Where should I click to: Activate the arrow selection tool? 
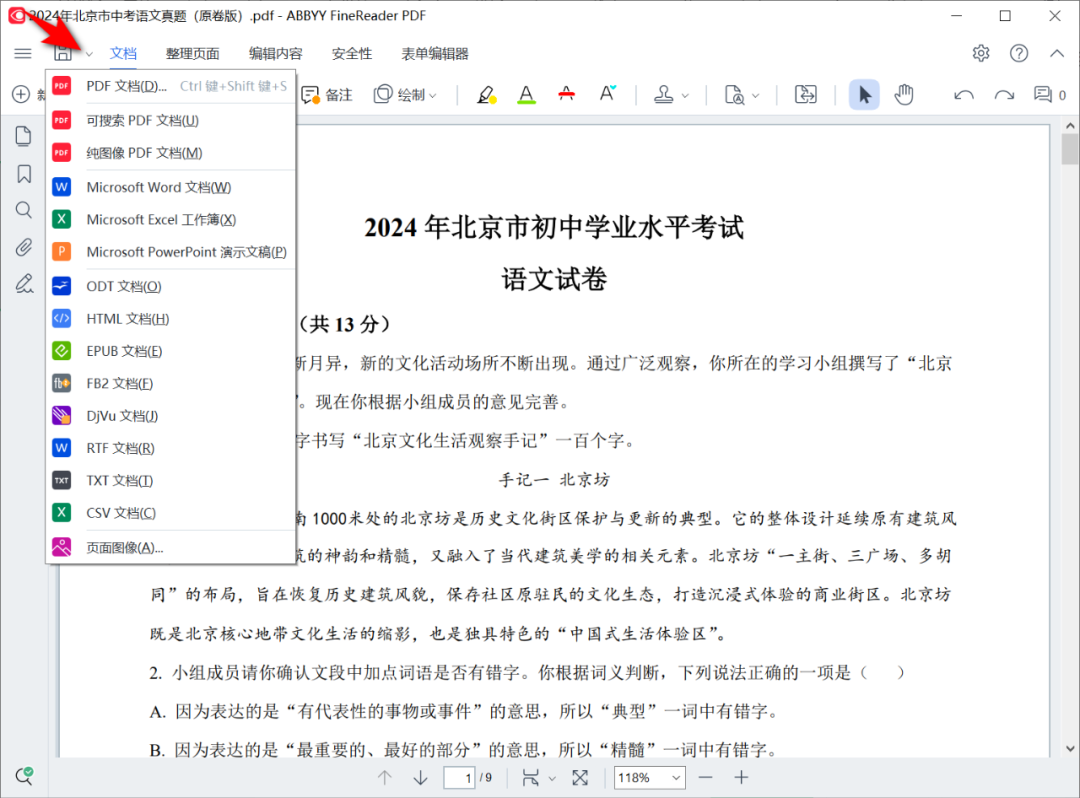pos(865,95)
